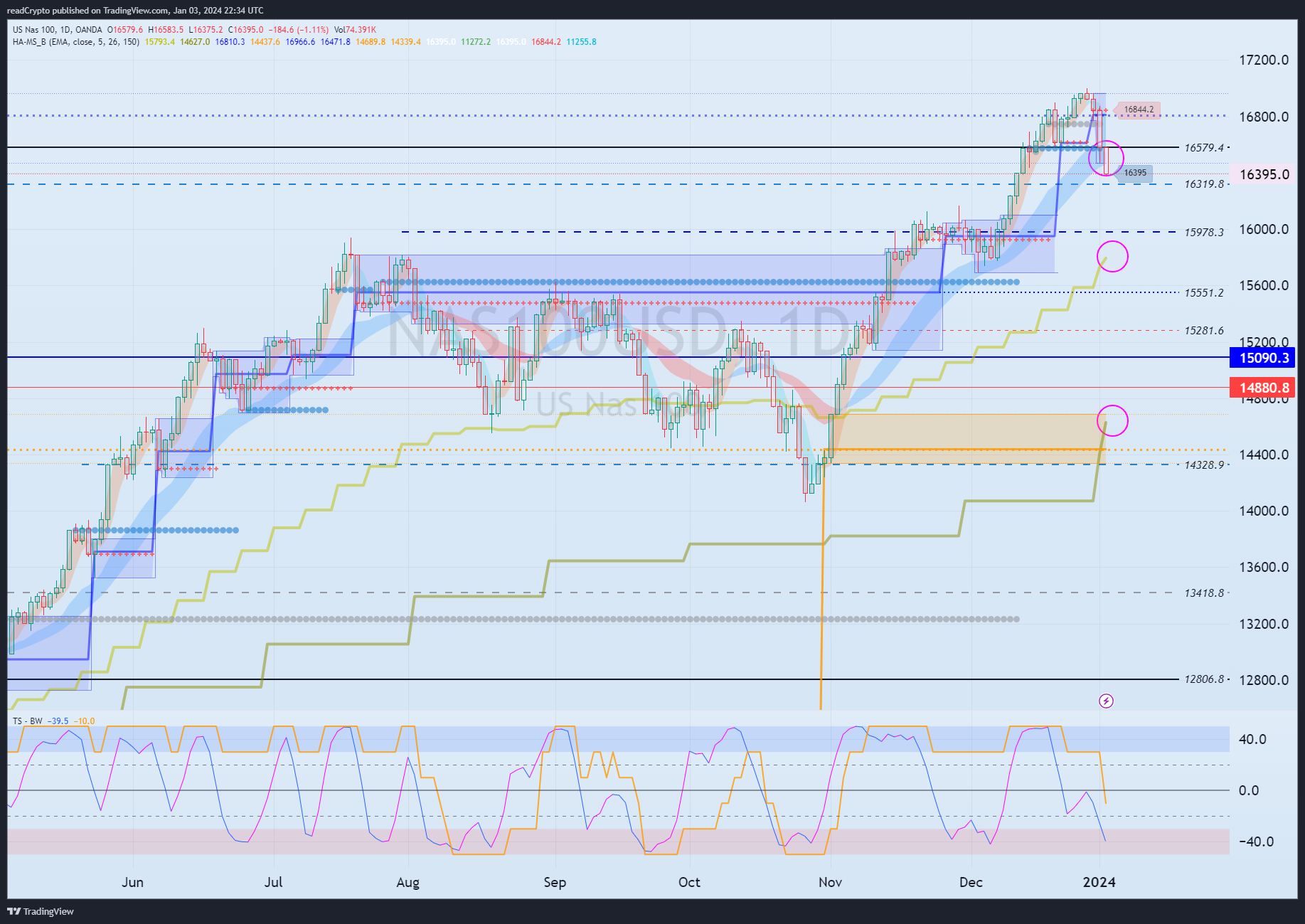1305x924 pixels.
Task: Click the 15600.0 price axis tick
Action: 1264,285
